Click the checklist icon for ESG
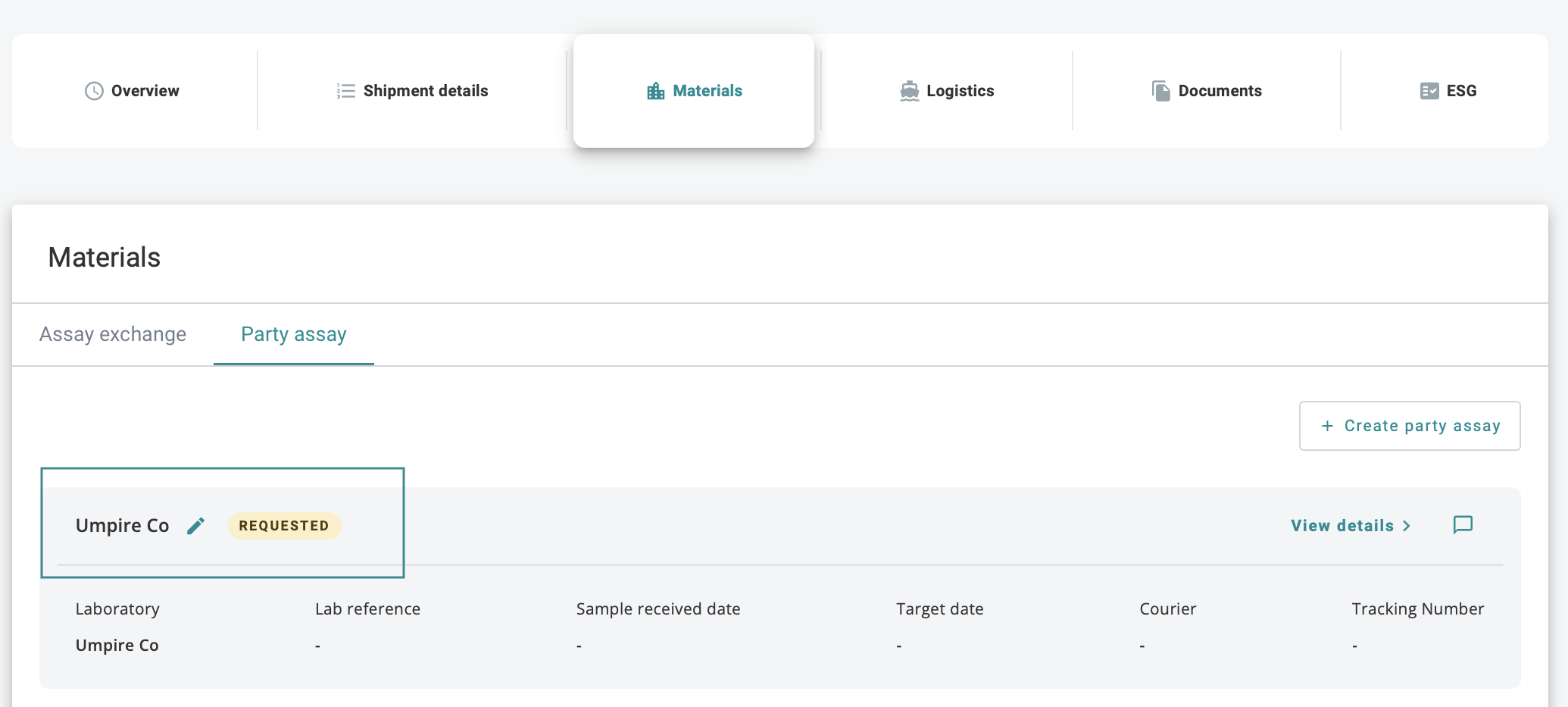This screenshot has height=707, width=1568. [x=1429, y=91]
